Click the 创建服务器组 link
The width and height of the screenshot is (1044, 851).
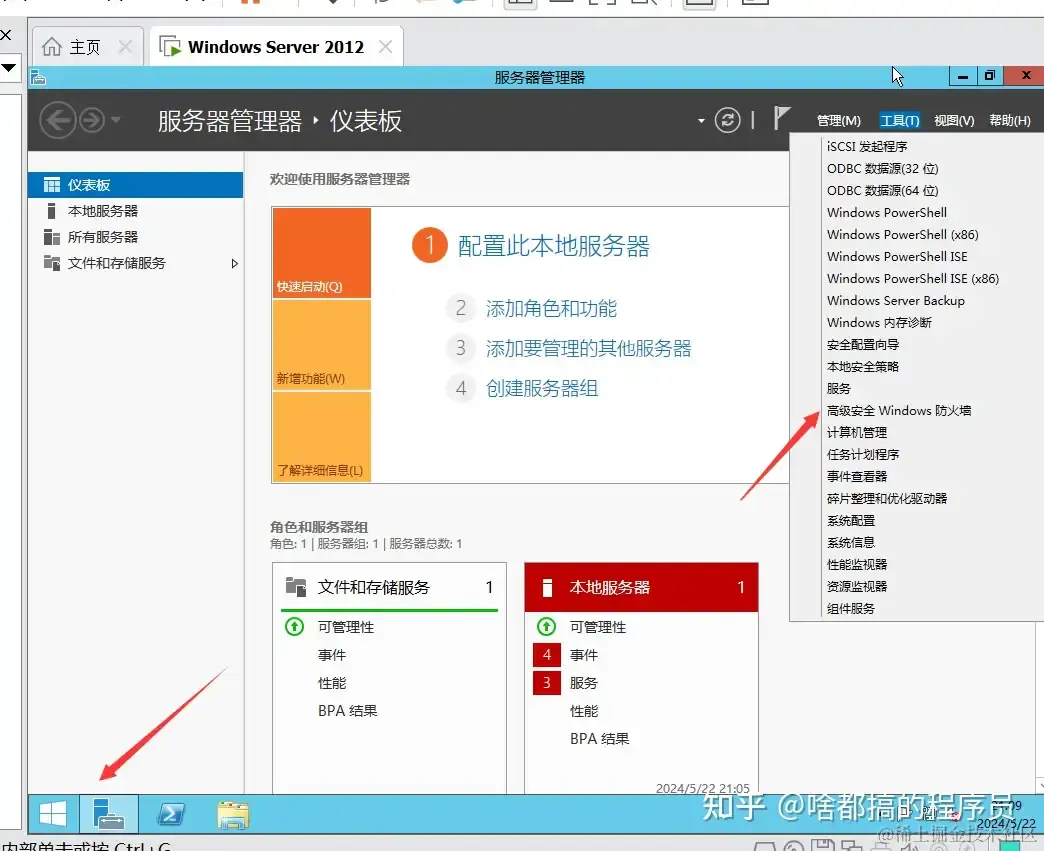(542, 388)
